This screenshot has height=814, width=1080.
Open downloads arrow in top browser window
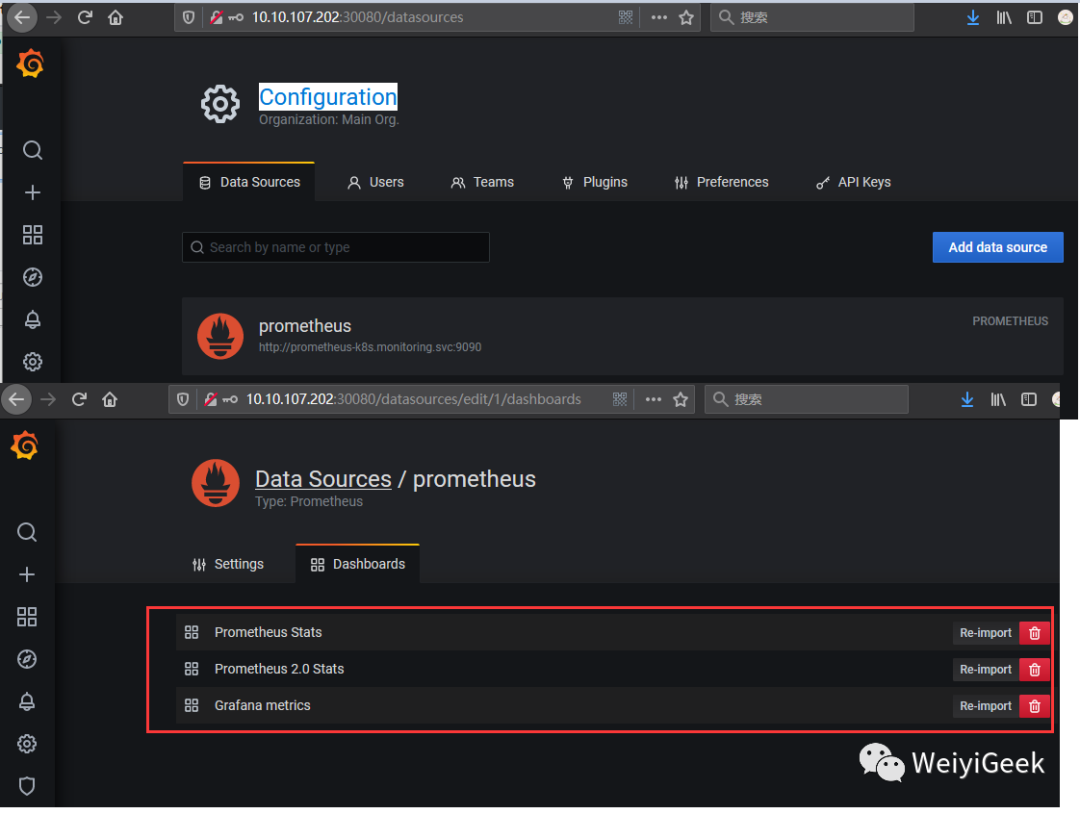[973, 17]
